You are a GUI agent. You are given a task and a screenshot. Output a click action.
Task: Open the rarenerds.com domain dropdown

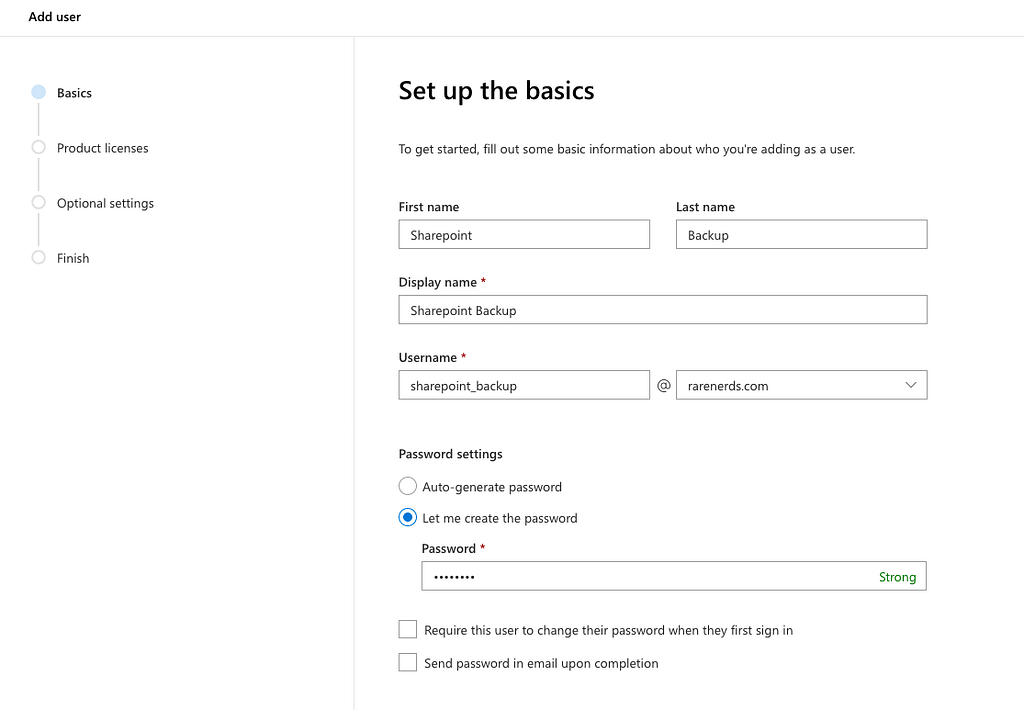tap(801, 385)
